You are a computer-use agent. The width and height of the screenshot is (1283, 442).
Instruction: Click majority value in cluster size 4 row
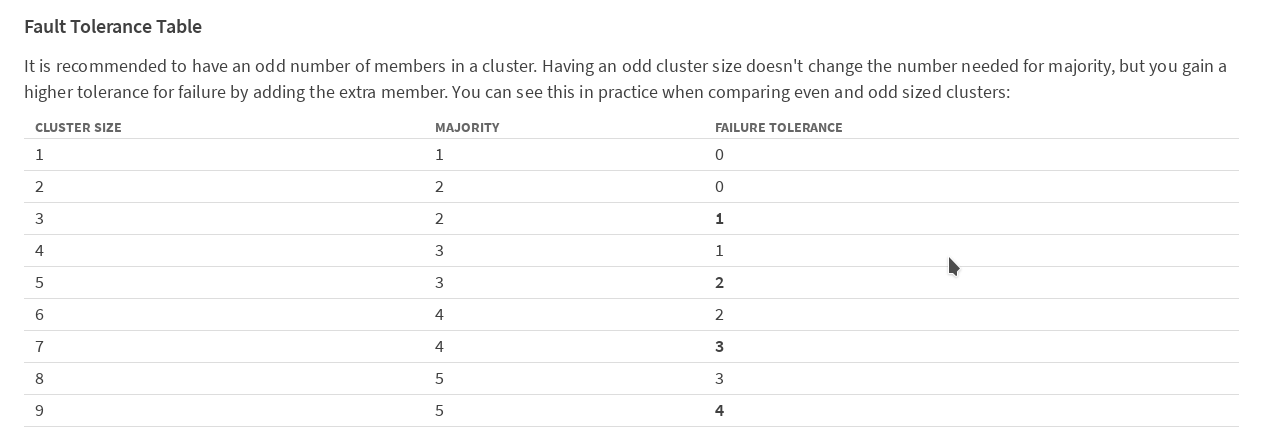coord(439,251)
